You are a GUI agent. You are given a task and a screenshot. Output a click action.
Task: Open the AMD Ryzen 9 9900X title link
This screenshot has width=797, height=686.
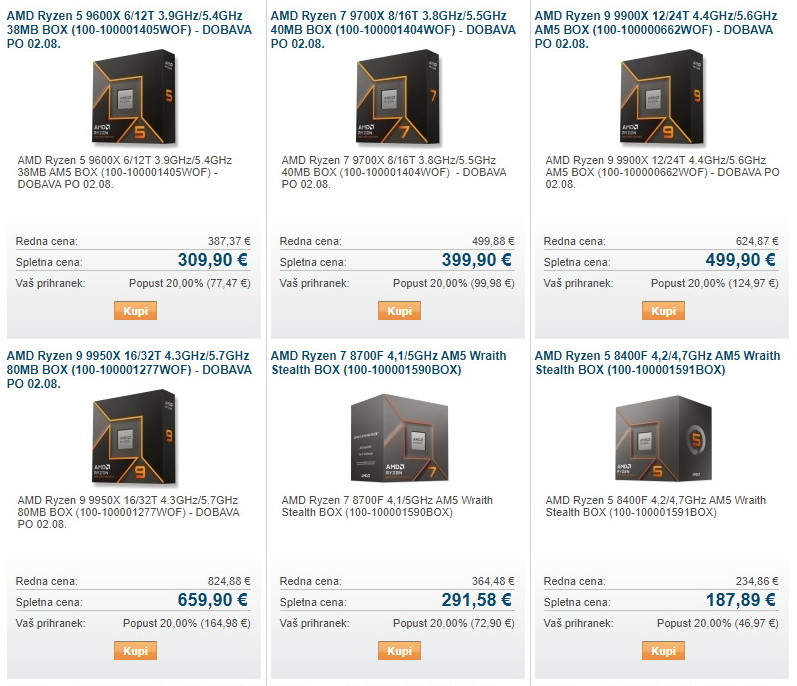coord(656,29)
